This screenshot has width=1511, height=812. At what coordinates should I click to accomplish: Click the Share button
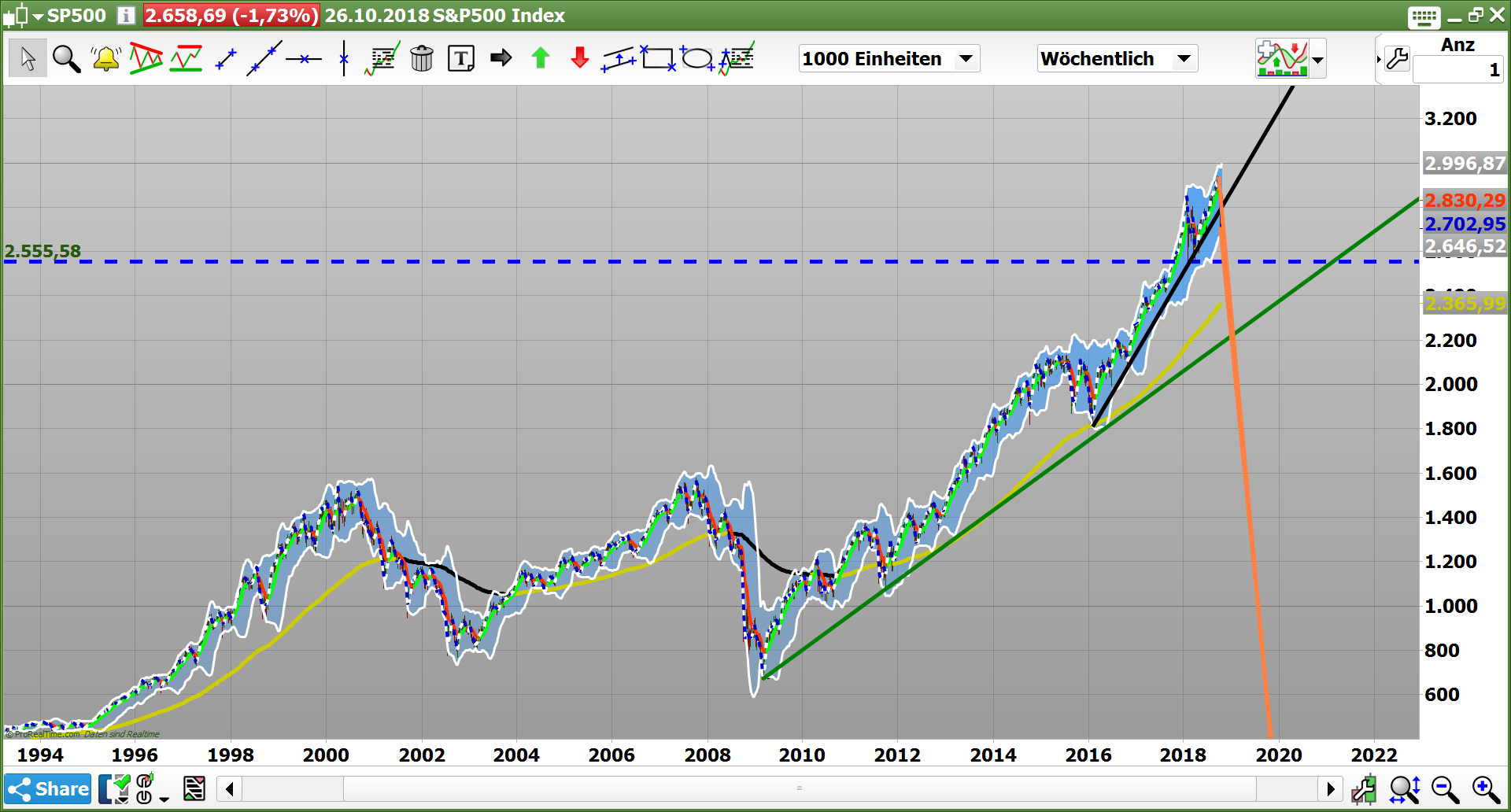click(48, 788)
